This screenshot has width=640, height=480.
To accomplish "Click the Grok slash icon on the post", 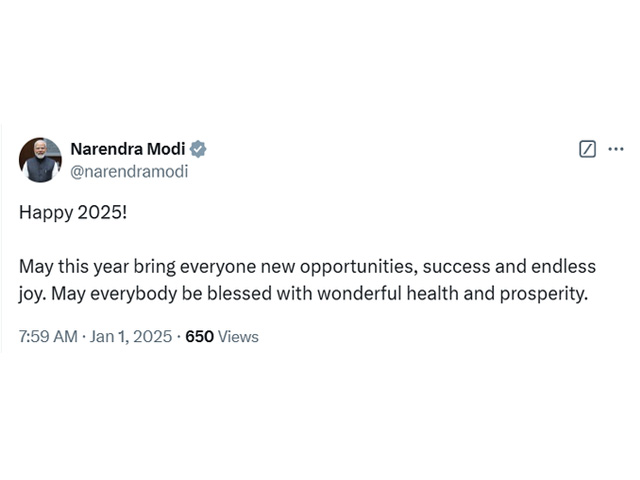I will click(587, 149).
